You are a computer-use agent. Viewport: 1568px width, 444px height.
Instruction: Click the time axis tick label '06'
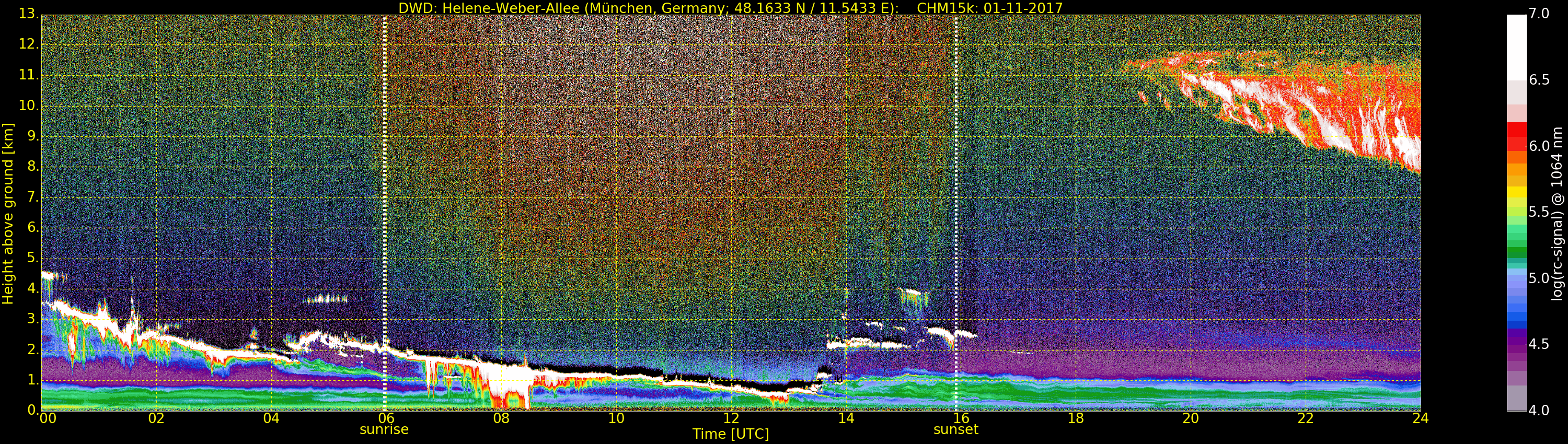pos(387,418)
